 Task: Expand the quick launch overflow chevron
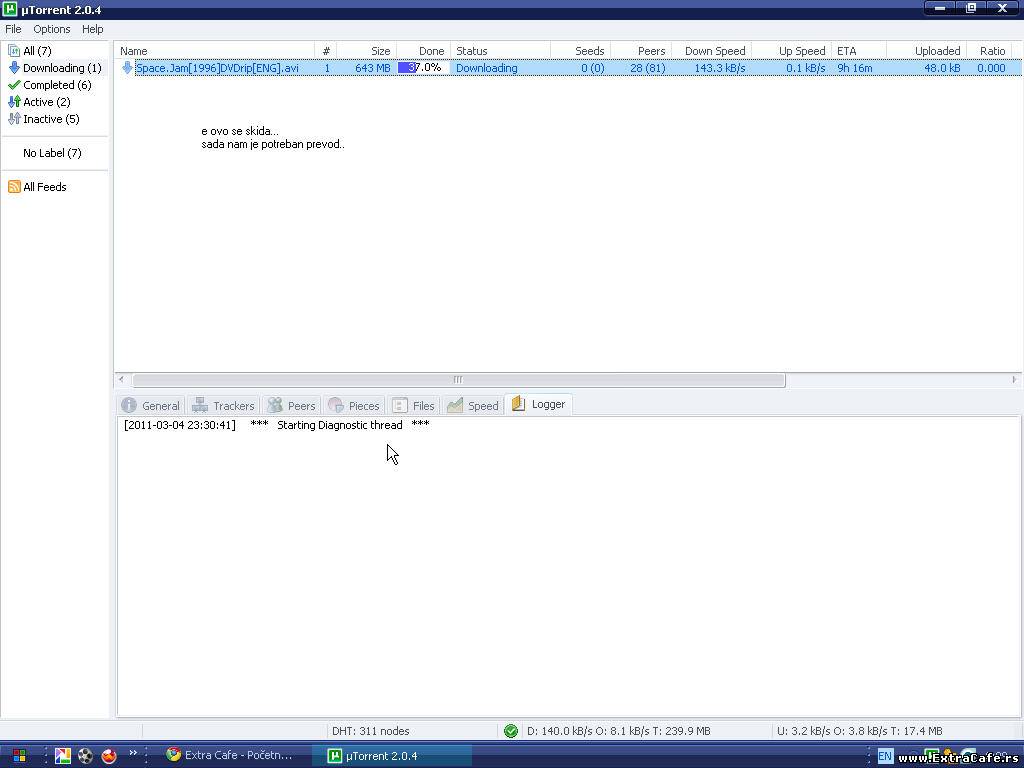133,753
